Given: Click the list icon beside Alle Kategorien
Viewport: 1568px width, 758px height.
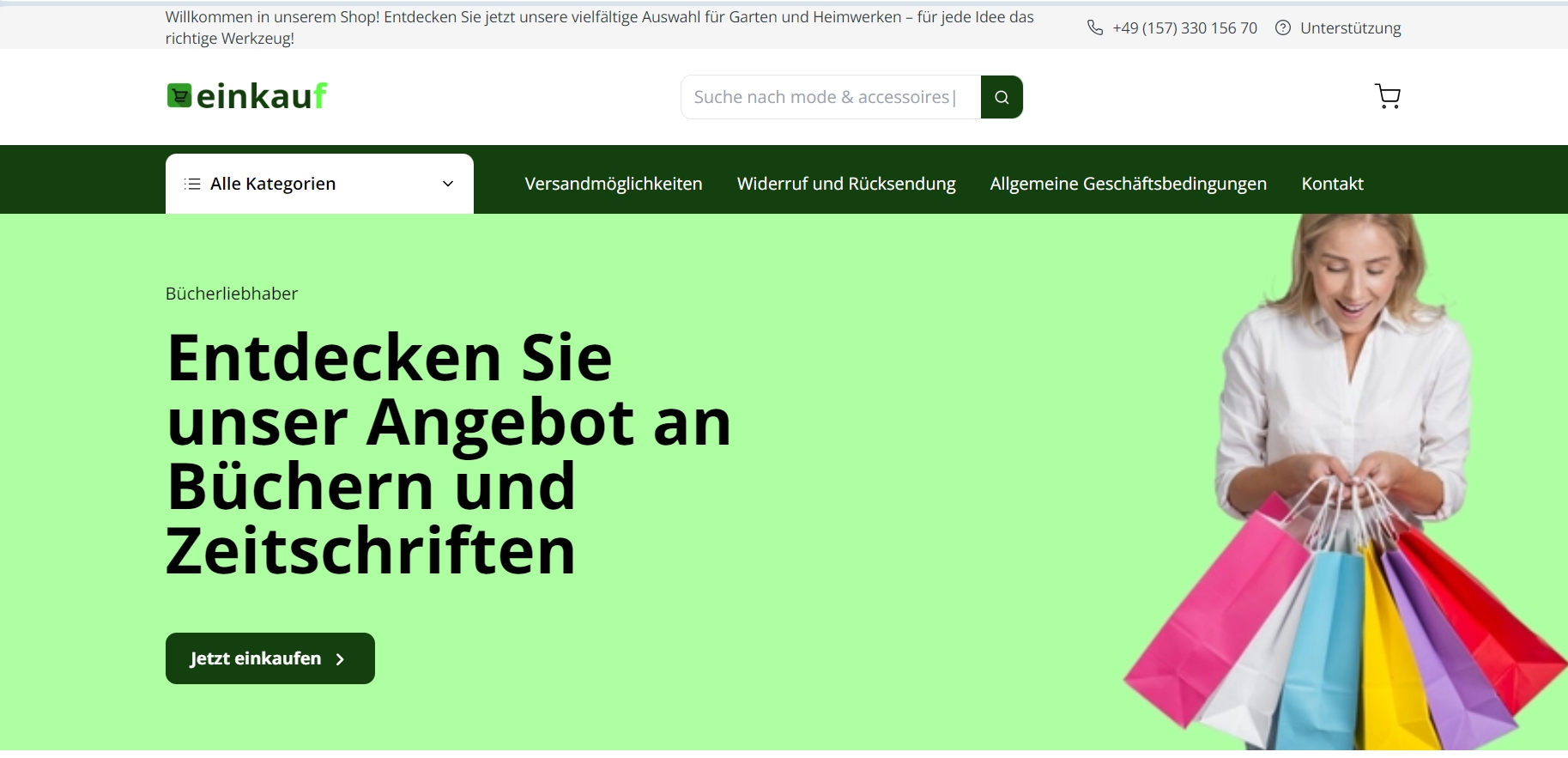Looking at the screenshot, I should pos(192,184).
